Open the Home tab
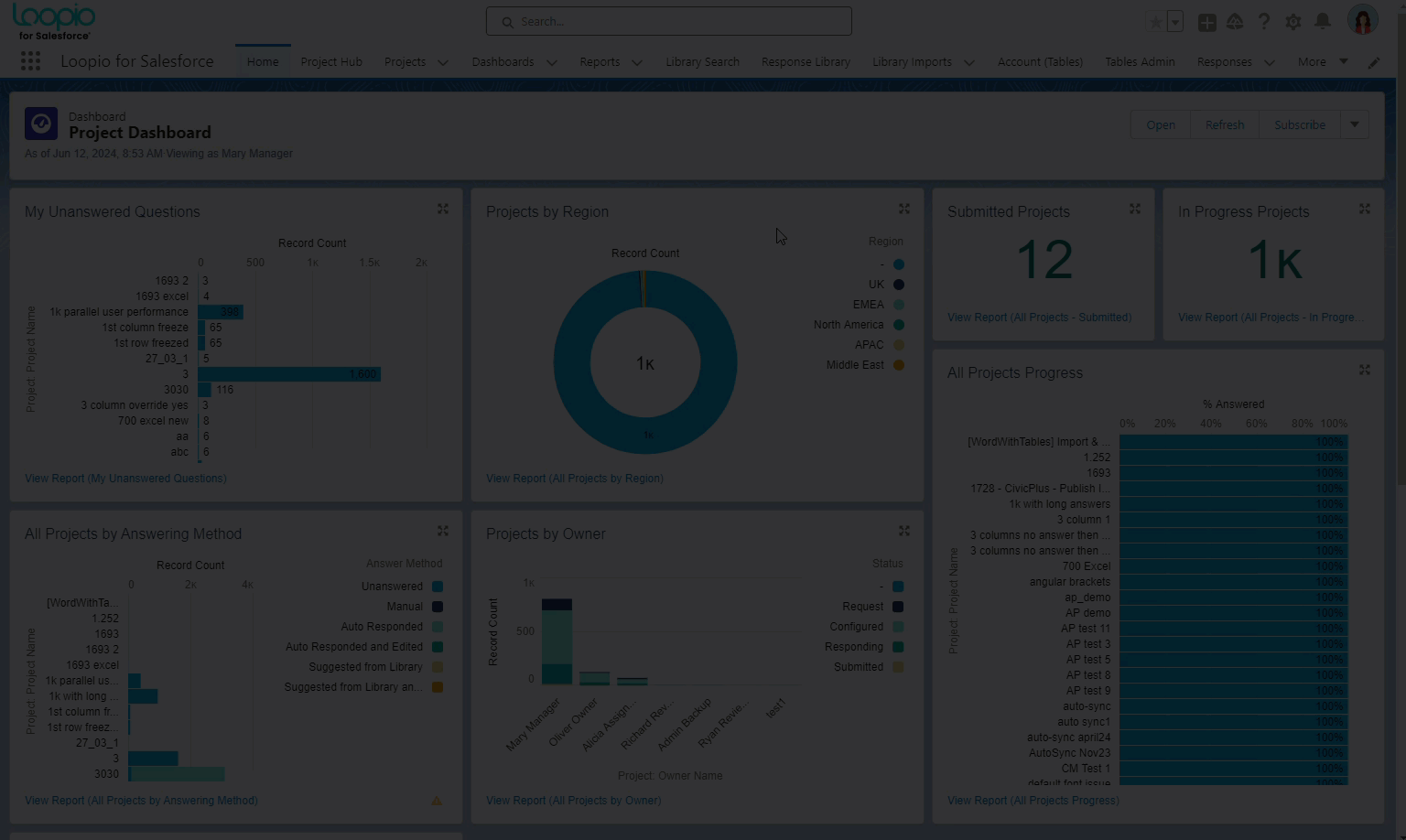The height and width of the screenshot is (840, 1406). (263, 62)
